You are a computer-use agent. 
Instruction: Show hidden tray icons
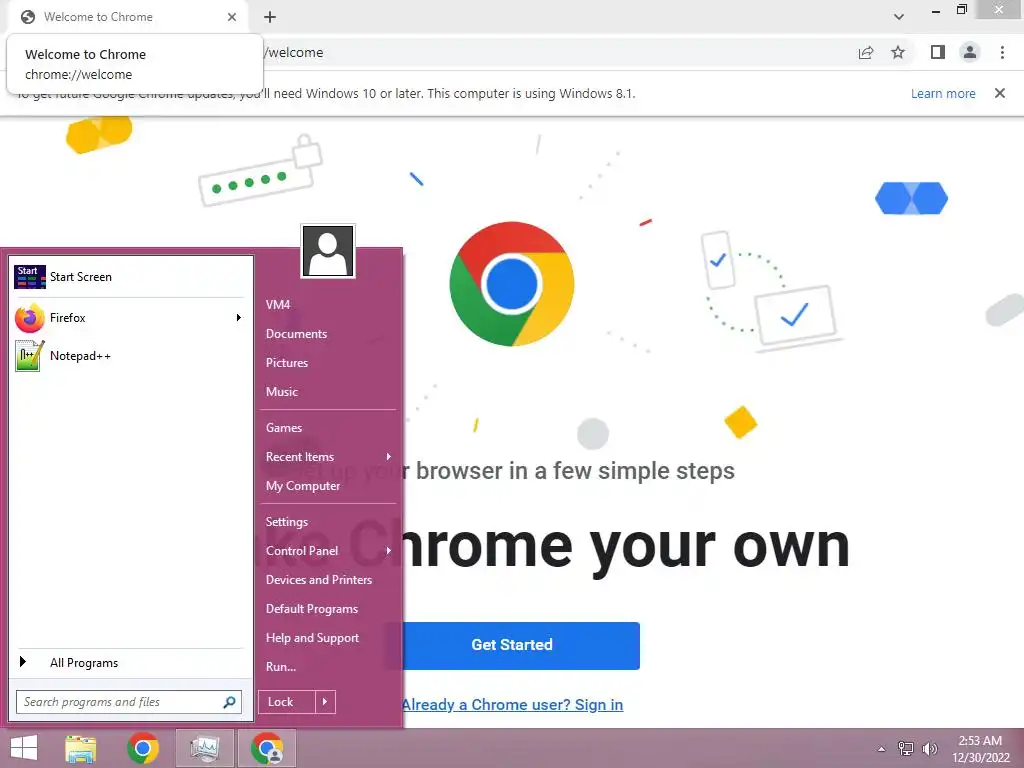click(882, 749)
